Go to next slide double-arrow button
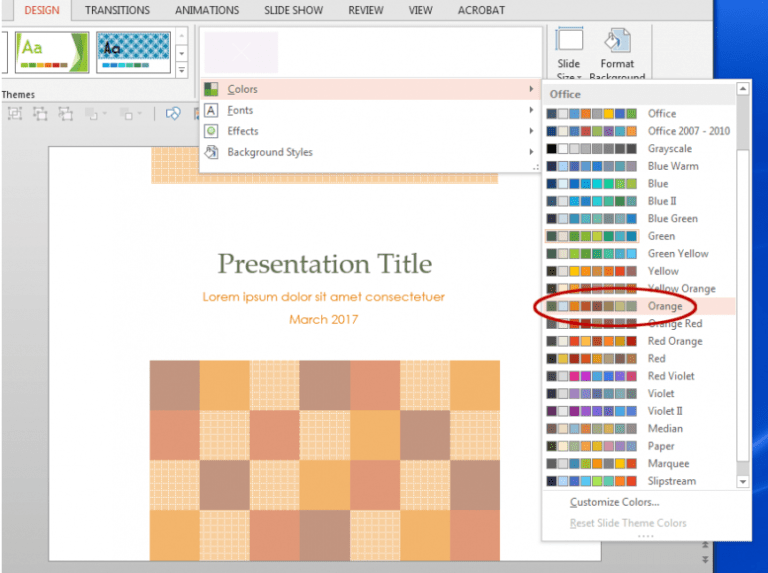The width and height of the screenshot is (768, 573). tap(705, 559)
